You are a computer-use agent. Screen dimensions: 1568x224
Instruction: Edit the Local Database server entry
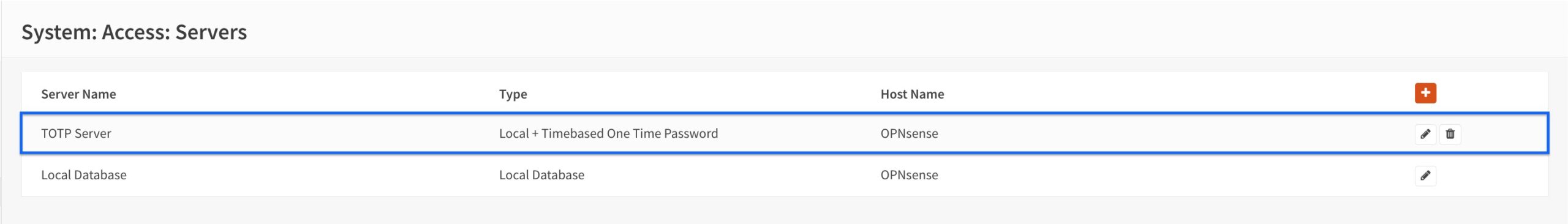click(1425, 176)
